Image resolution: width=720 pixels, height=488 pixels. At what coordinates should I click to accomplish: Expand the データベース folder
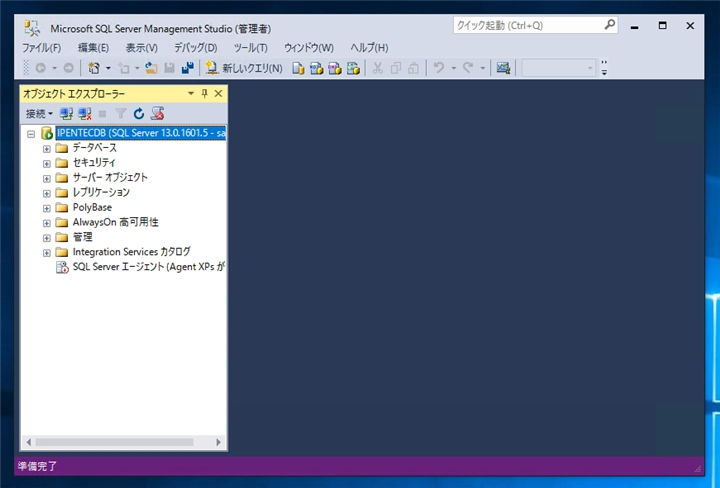pyautogui.click(x=46, y=149)
